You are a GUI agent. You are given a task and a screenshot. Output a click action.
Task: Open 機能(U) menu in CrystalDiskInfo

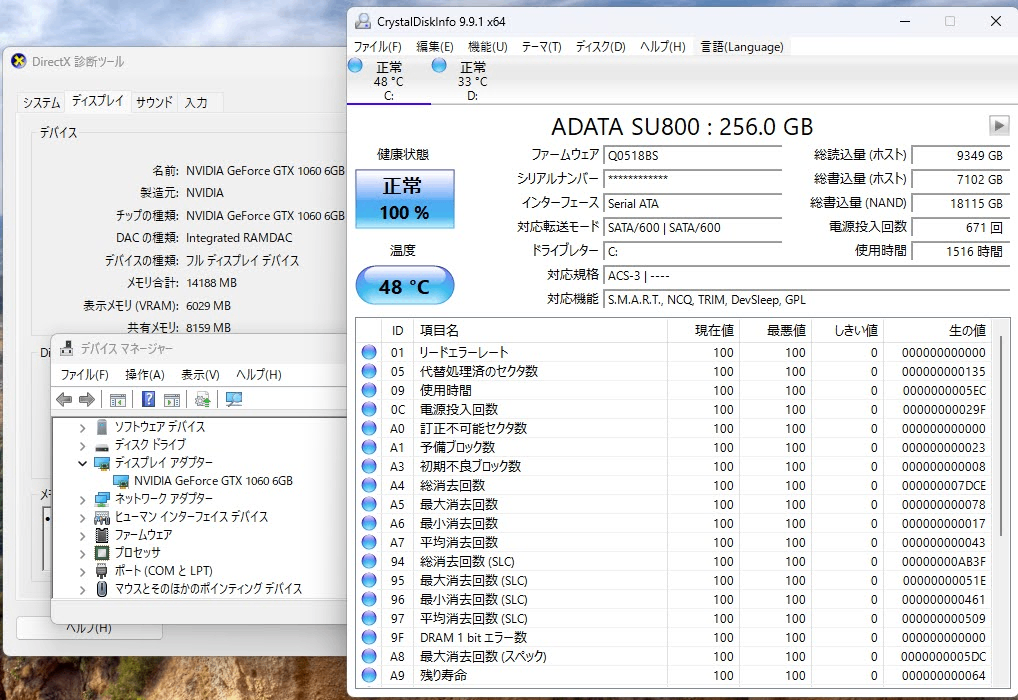(x=488, y=47)
